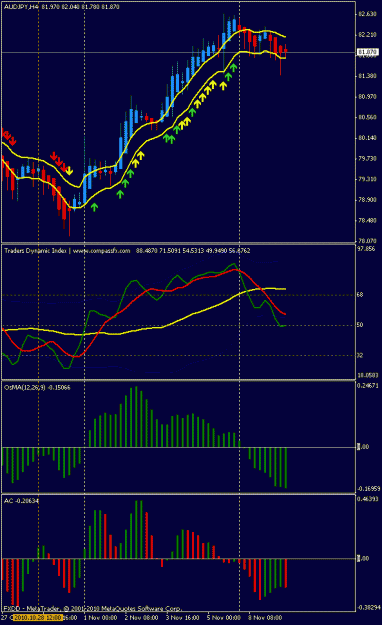
Task: Select the 0.24671 OsMA scale maximum
Action: click(368, 385)
